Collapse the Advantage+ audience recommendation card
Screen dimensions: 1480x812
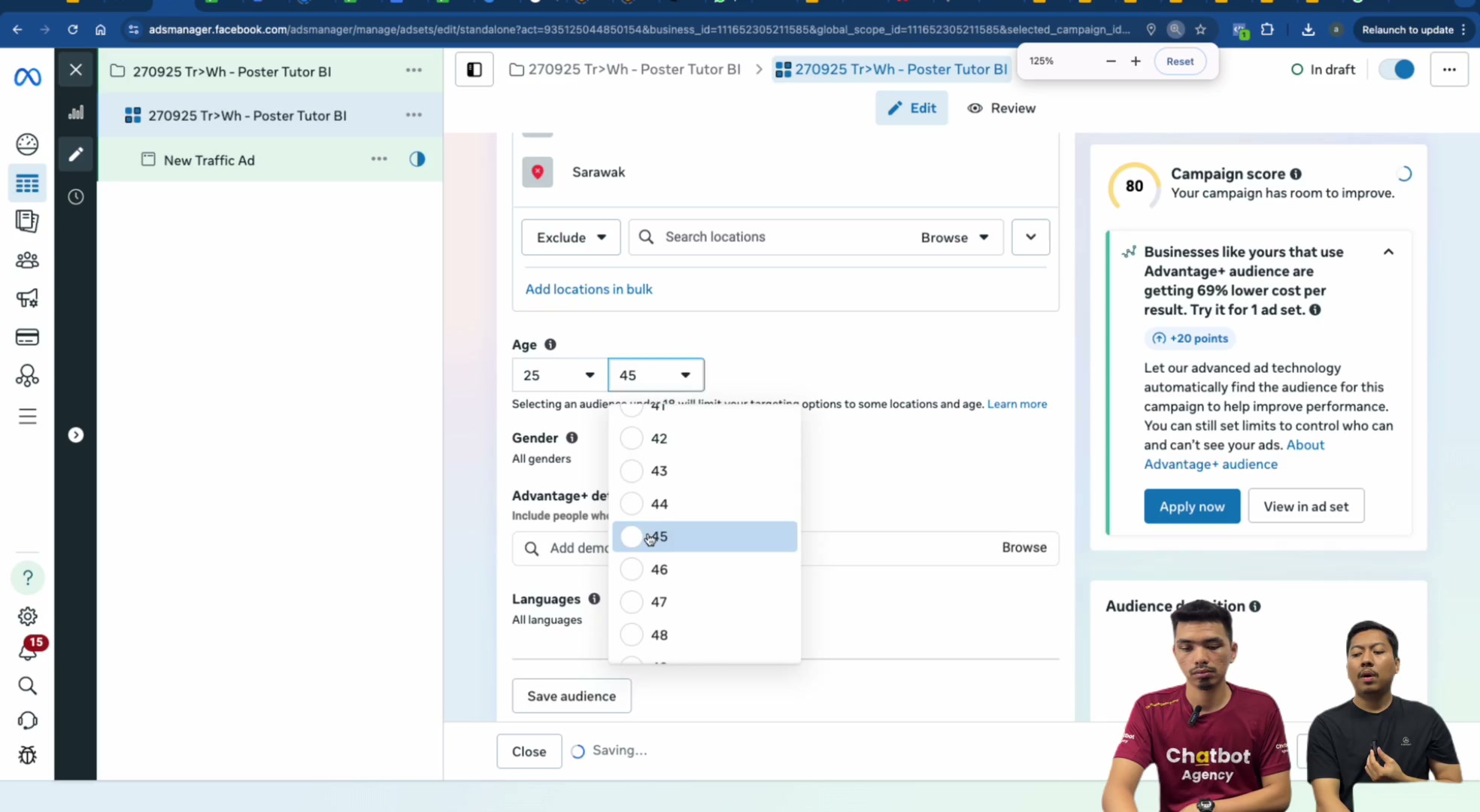pyautogui.click(x=1388, y=252)
